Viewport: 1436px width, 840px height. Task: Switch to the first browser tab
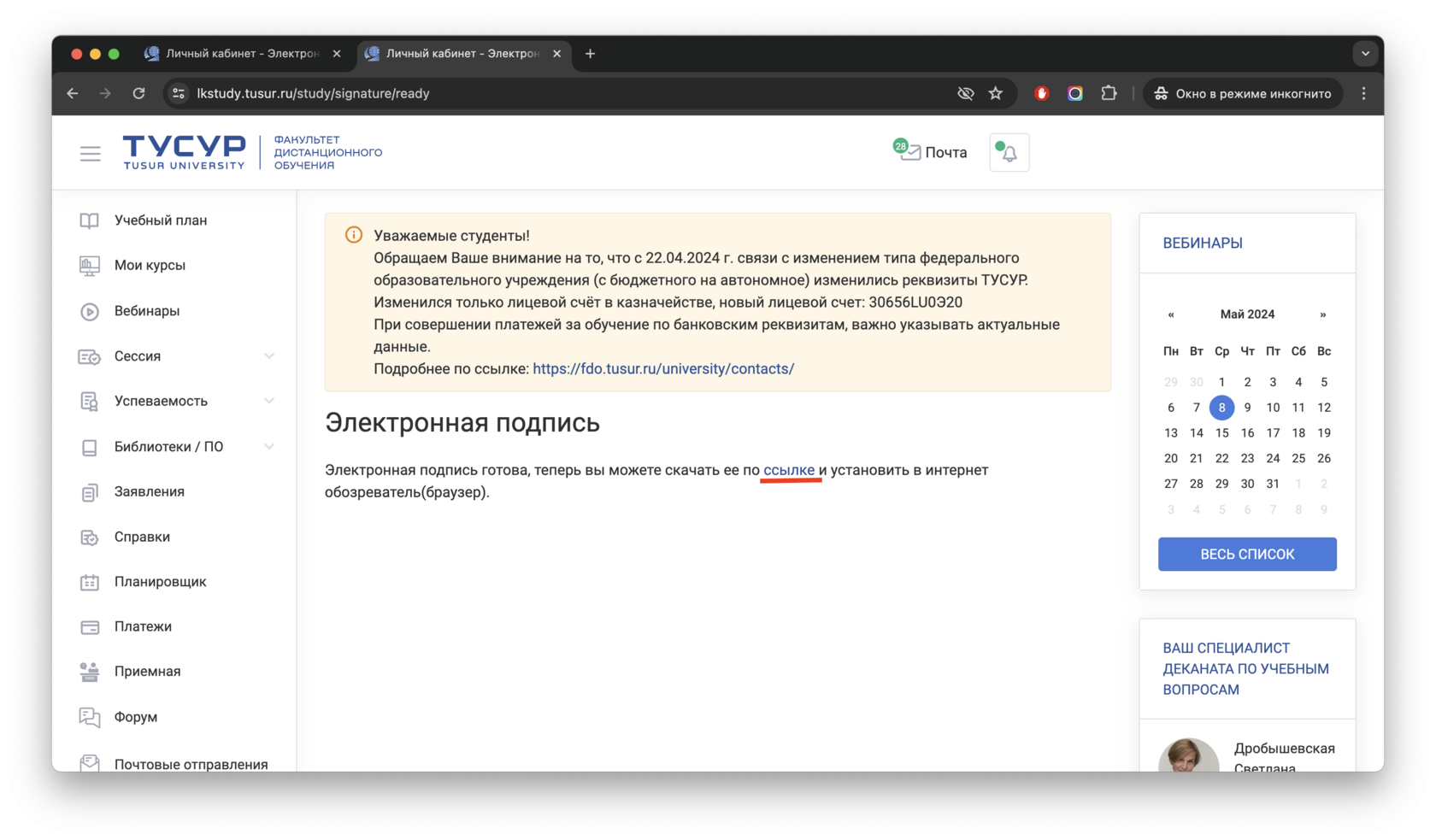[x=243, y=53]
